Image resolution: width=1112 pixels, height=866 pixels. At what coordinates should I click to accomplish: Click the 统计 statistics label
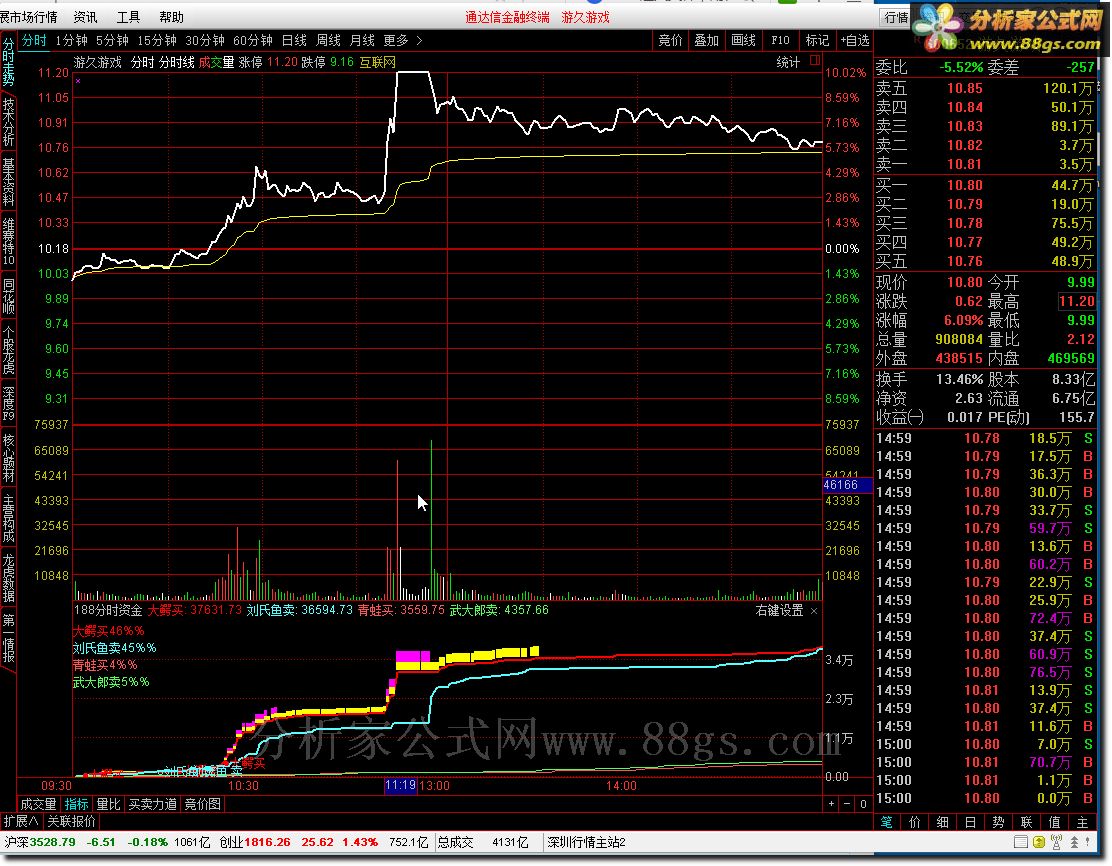click(788, 62)
